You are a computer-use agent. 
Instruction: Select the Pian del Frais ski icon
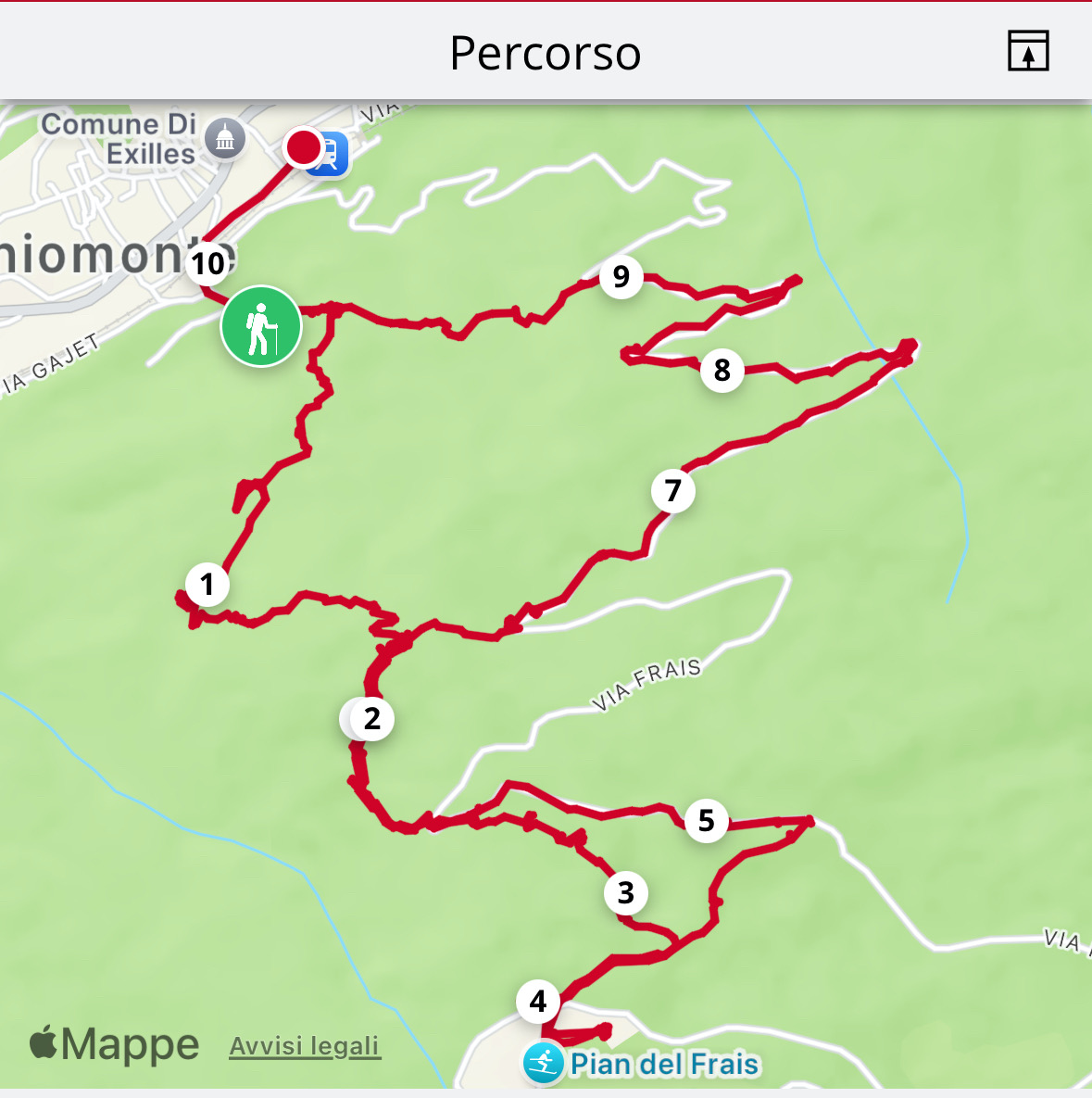pos(543,1063)
